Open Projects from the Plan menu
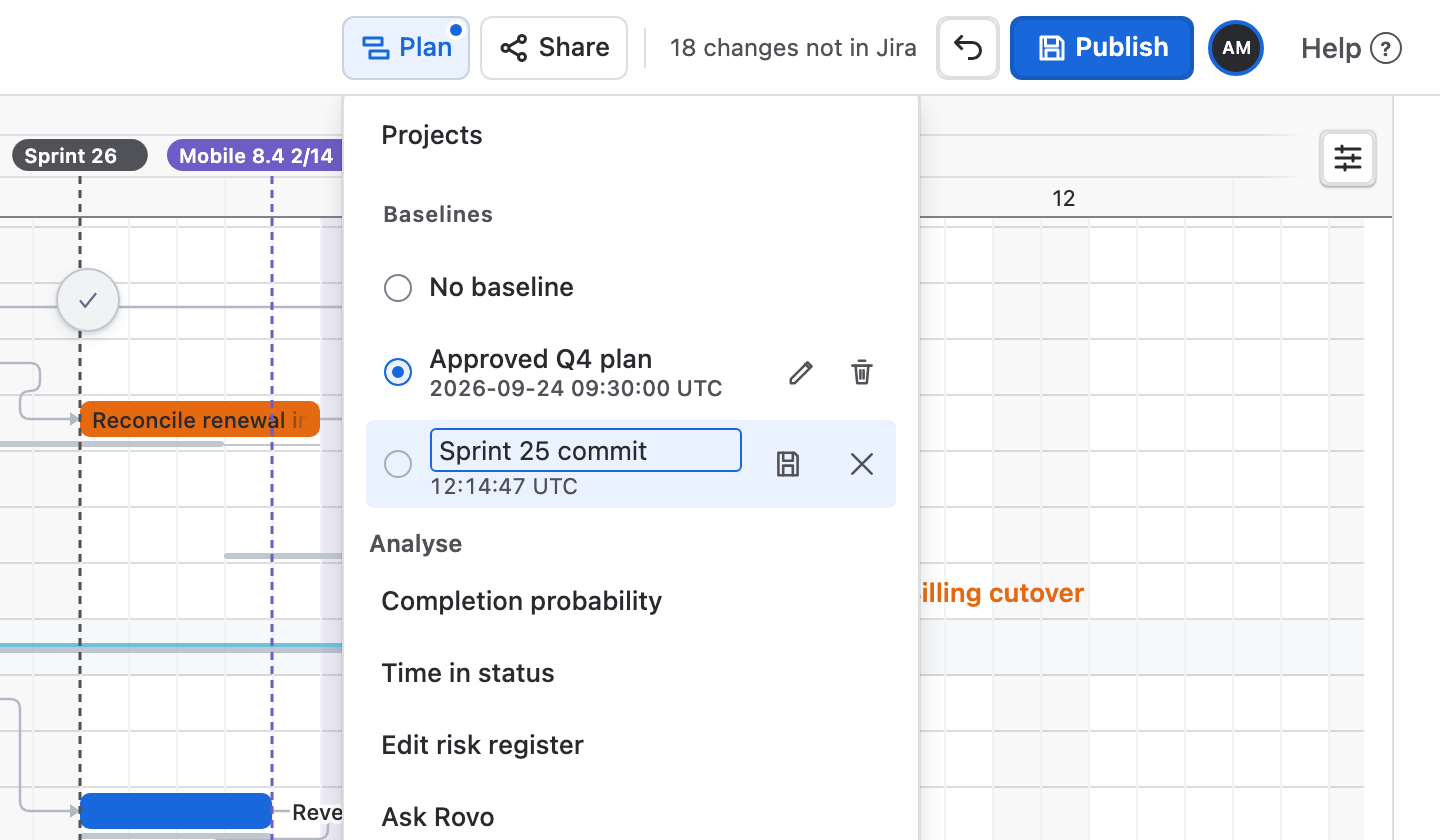 pyautogui.click(x=432, y=135)
